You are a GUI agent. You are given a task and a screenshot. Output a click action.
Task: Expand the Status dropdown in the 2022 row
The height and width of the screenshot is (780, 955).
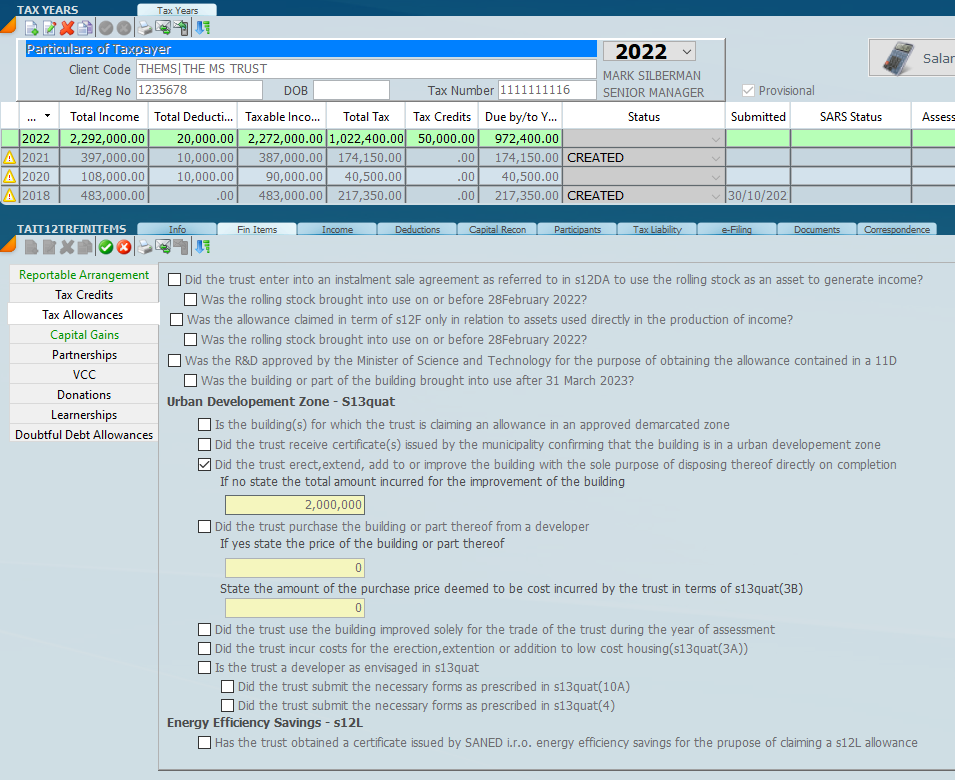[715, 139]
